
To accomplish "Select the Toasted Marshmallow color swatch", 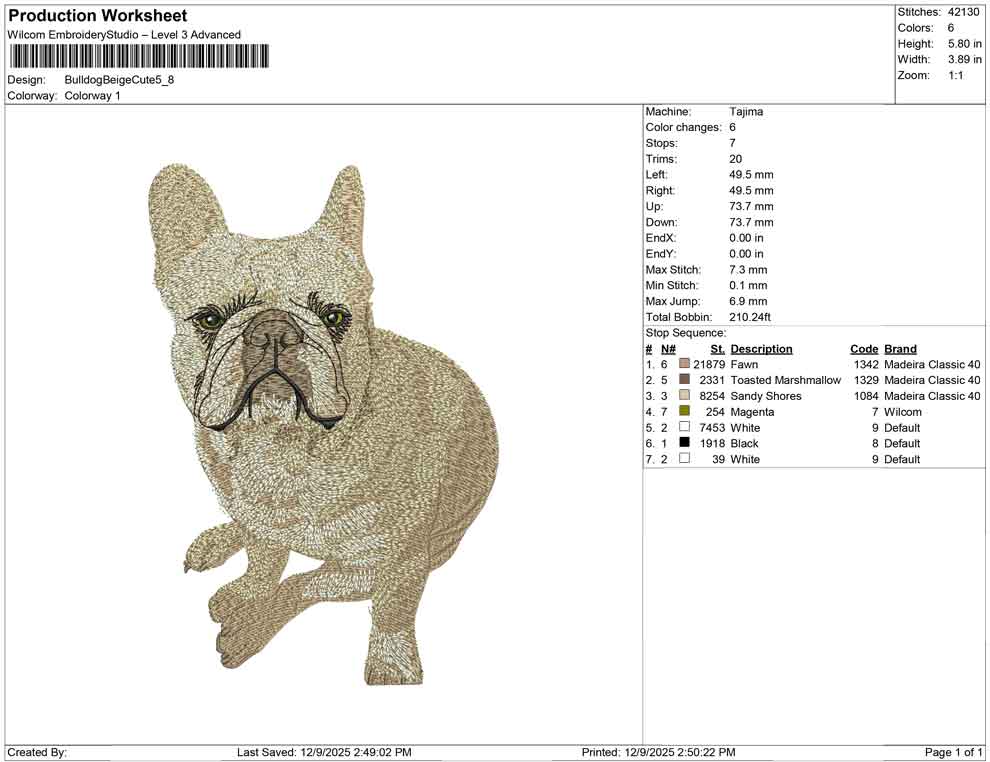I will 682,380.
